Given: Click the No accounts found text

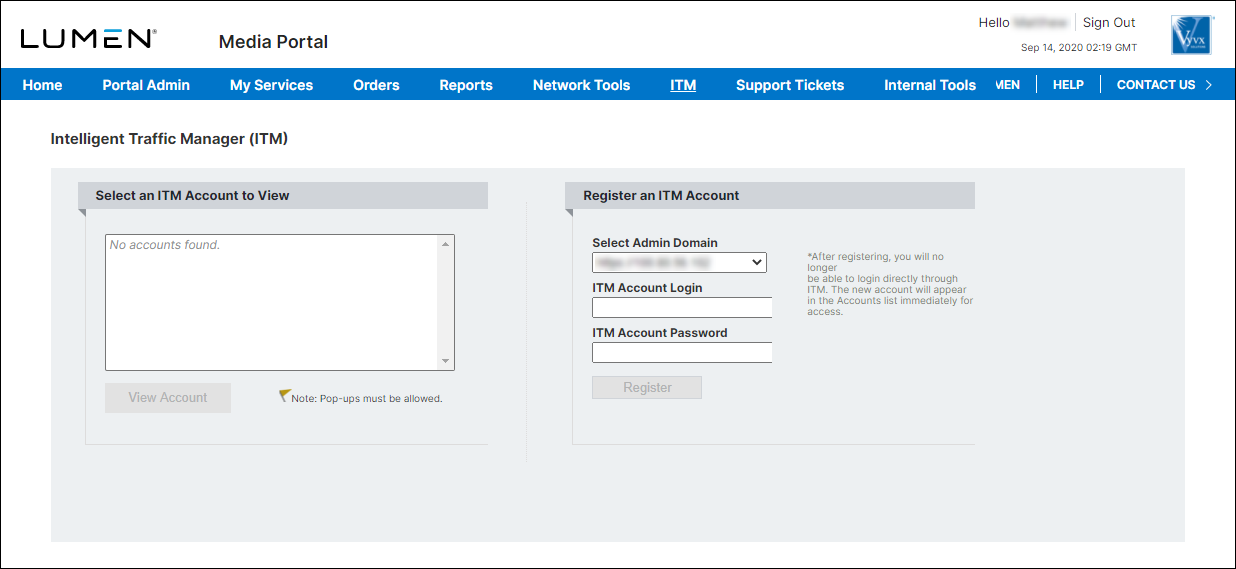Looking at the screenshot, I should [x=164, y=244].
